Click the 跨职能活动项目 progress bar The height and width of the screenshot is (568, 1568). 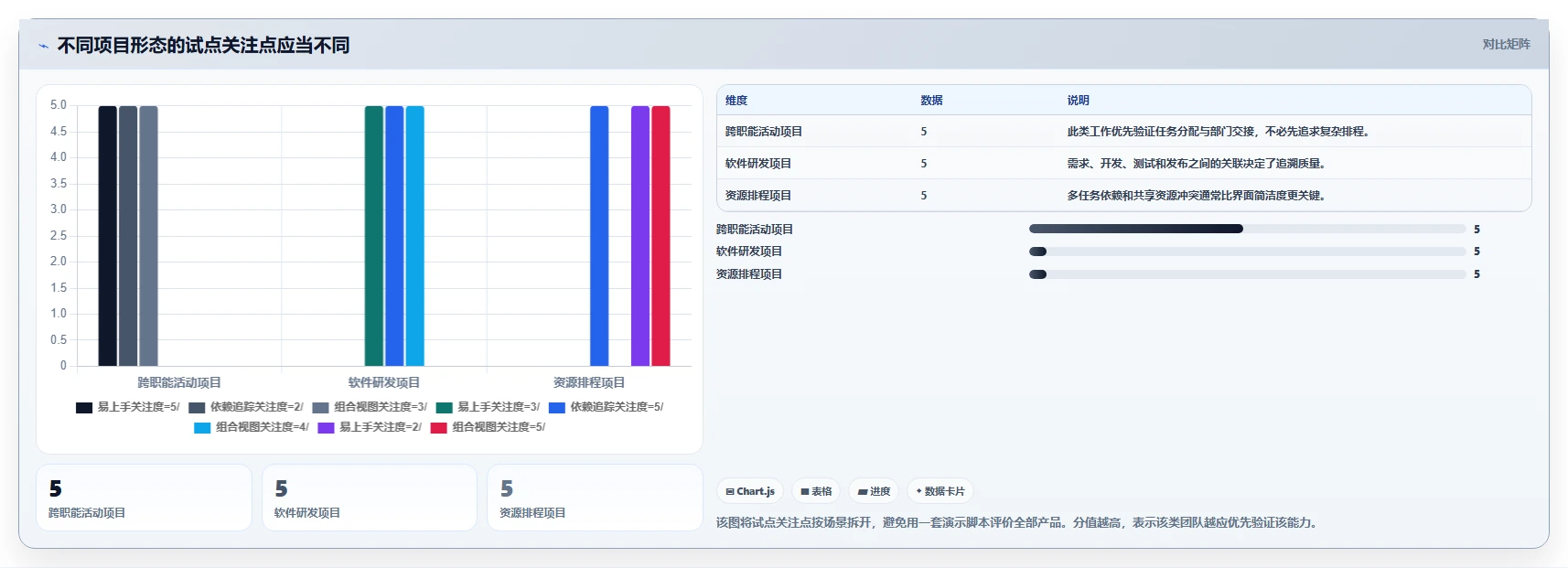pos(1247,229)
